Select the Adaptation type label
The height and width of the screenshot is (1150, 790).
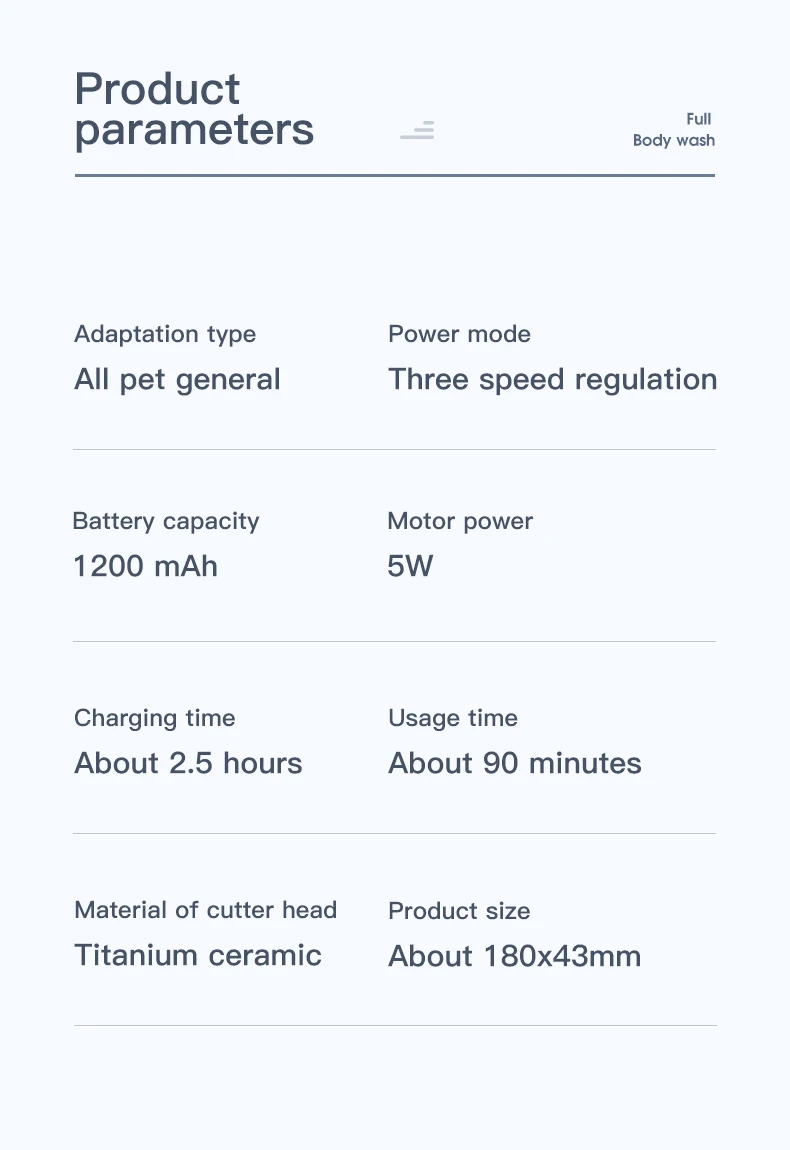point(165,334)
